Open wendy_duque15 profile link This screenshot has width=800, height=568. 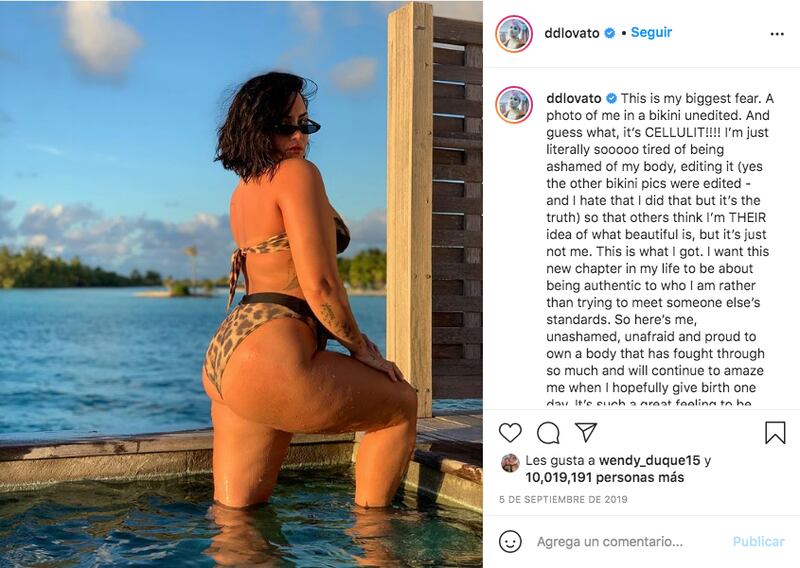(x=649, y=460)
